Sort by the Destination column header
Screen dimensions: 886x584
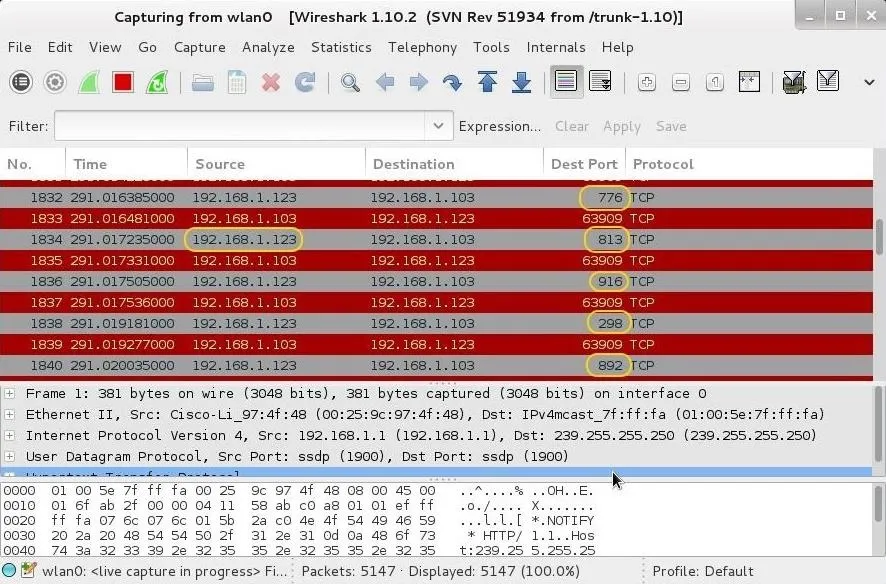[x=454, y=164]
